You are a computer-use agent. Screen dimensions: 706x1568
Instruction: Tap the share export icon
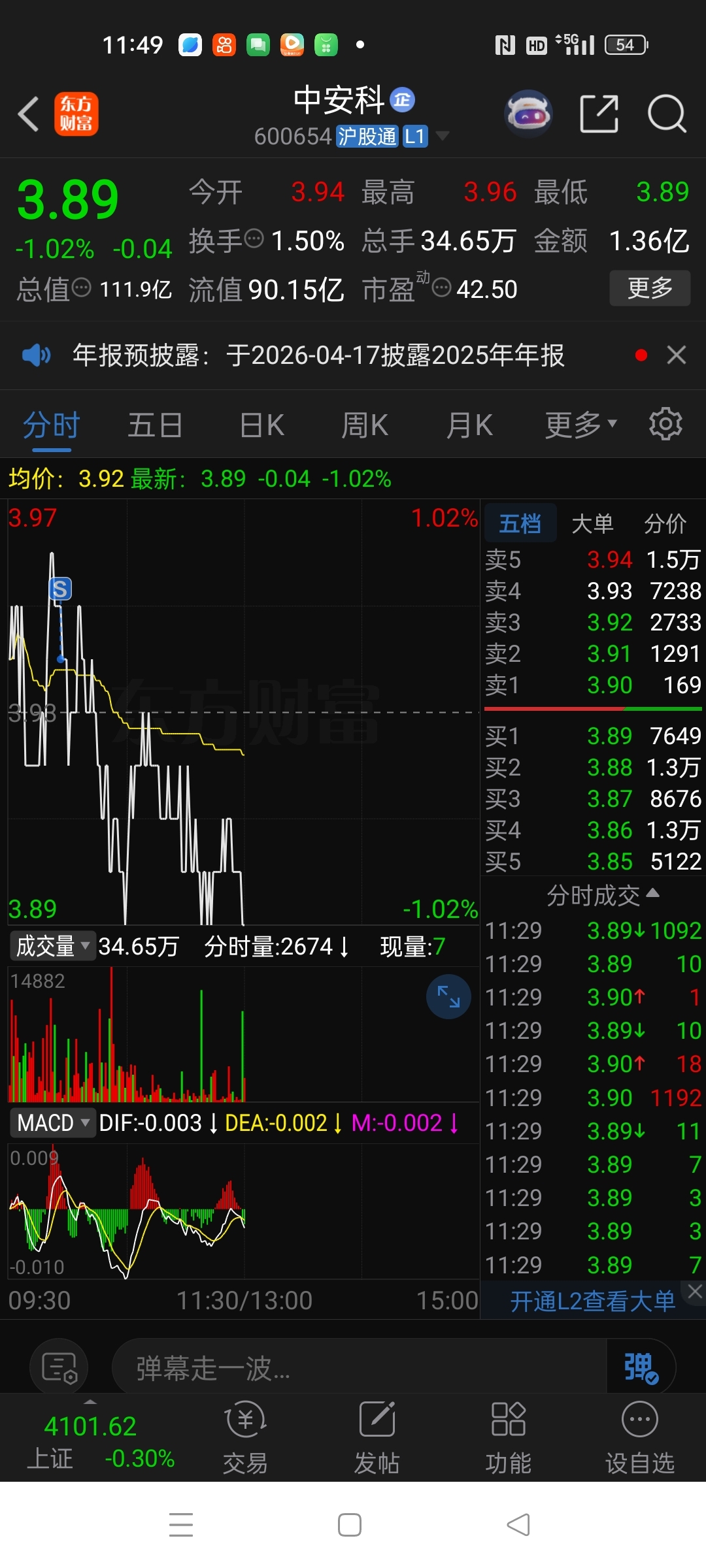(599, 114)
